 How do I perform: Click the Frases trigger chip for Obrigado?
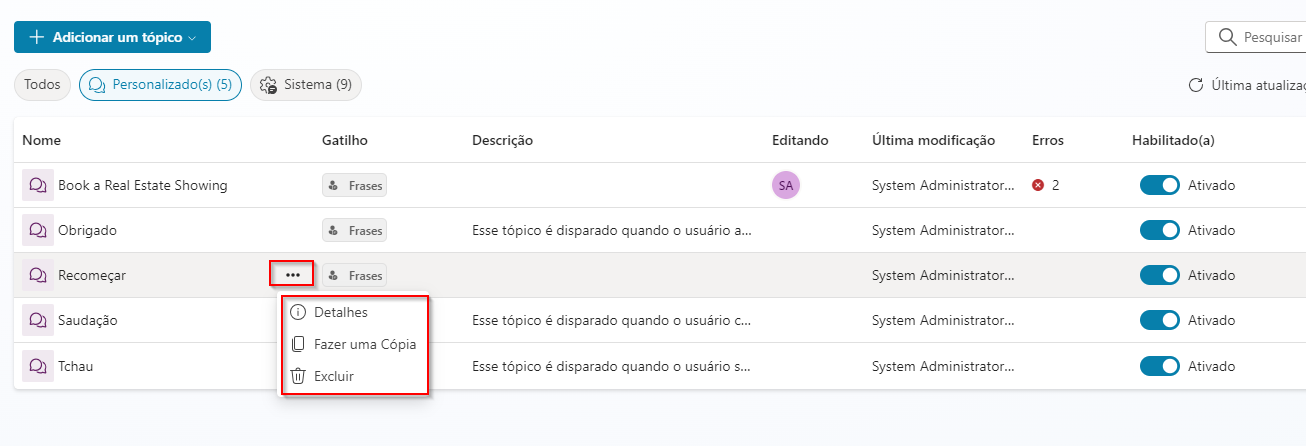coord(355,230)
